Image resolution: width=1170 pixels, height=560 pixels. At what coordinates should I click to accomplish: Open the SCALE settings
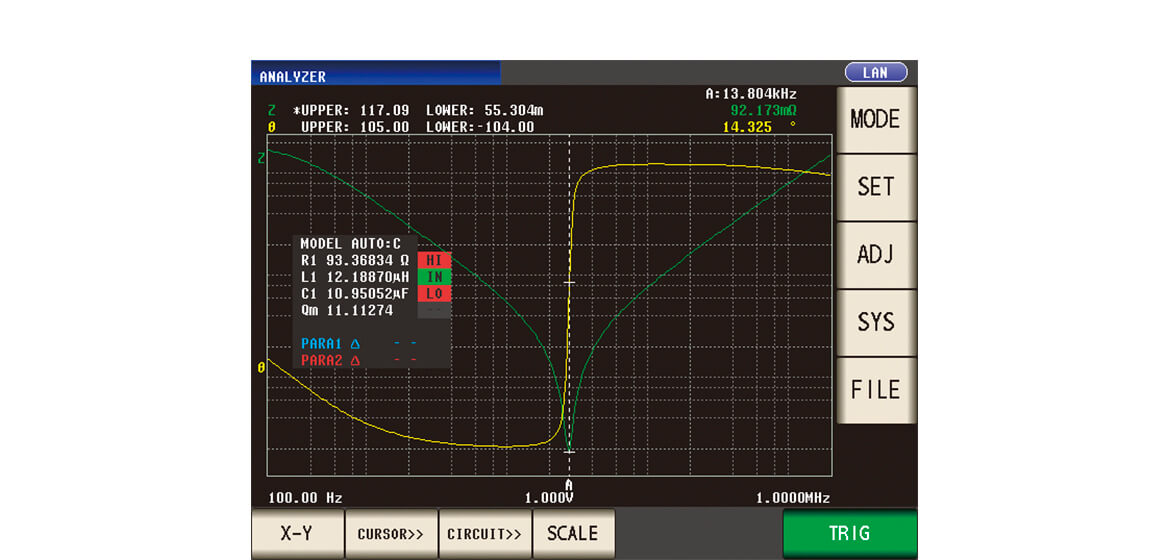coord(573,533)
